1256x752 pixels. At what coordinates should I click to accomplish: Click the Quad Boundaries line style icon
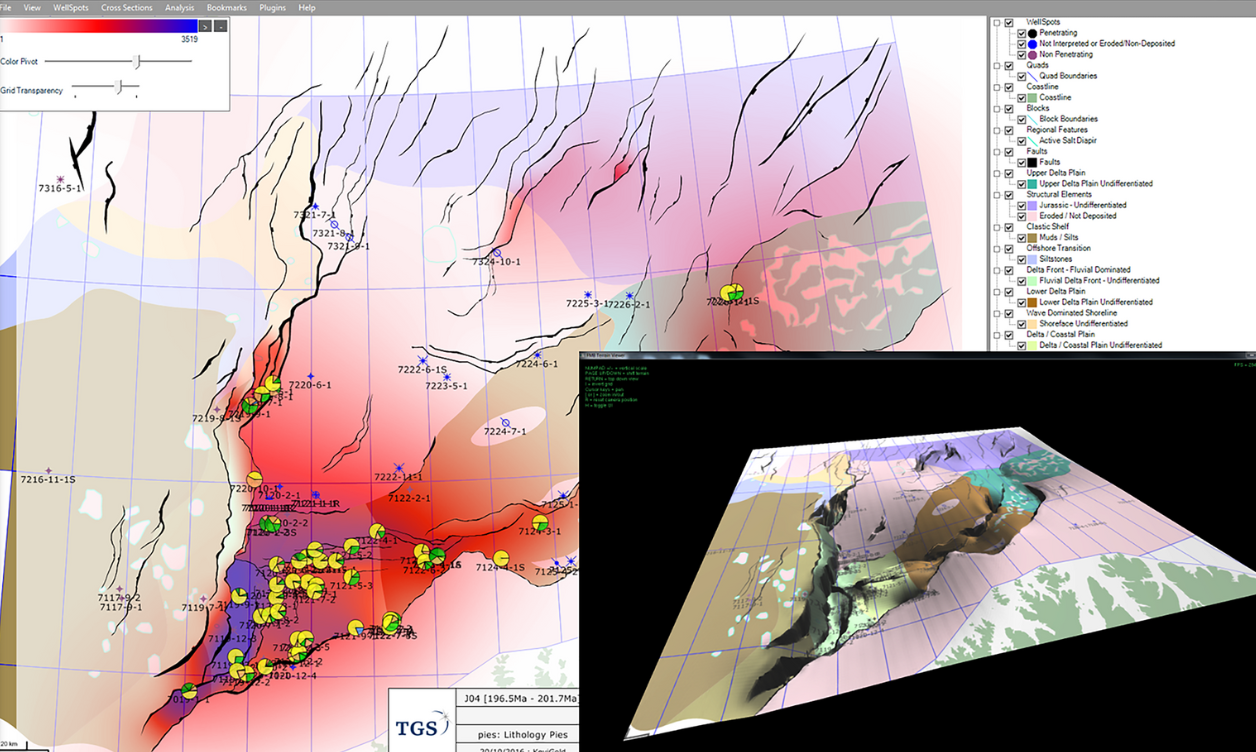click(x=1032, y=76)
